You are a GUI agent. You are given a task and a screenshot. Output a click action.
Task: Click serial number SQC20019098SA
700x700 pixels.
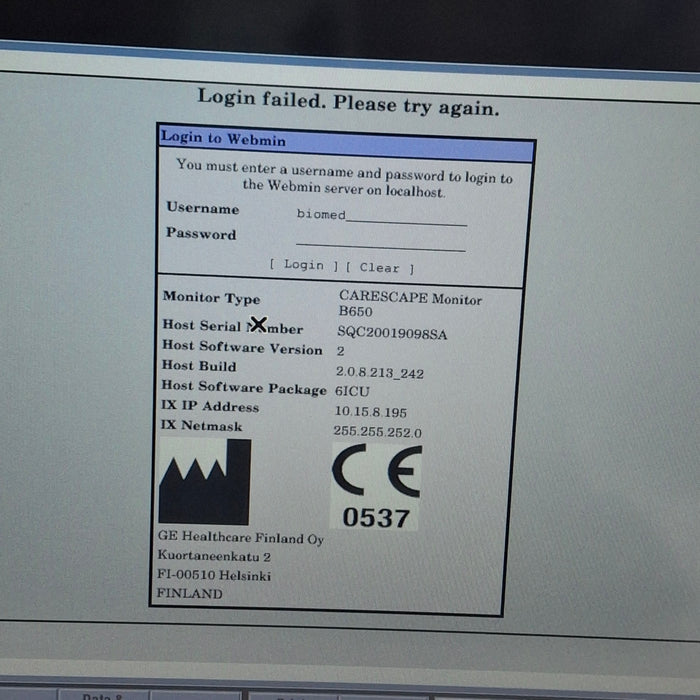pyautogui.click(x=392, y=333)
